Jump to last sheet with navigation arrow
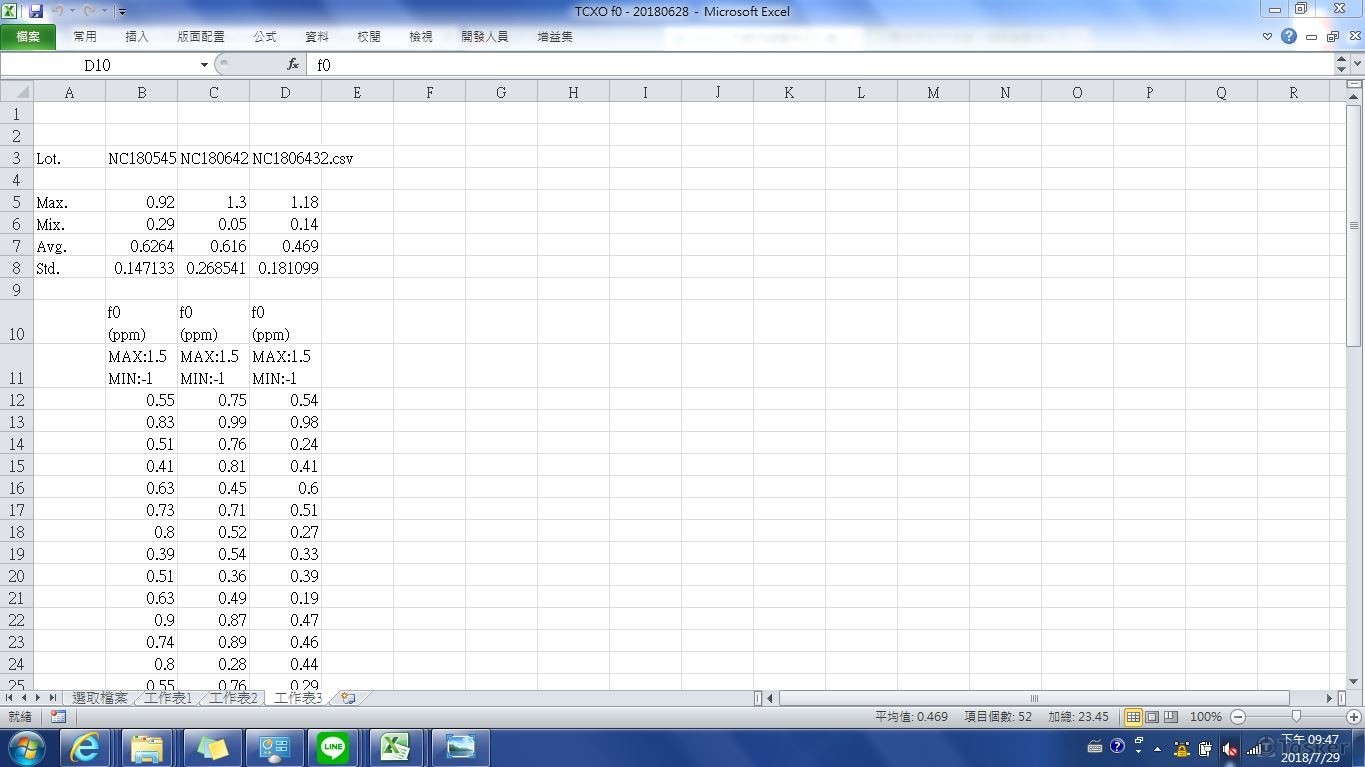Screen dimensions: 1365x767 pyautogui.click(x=52, y=698)
